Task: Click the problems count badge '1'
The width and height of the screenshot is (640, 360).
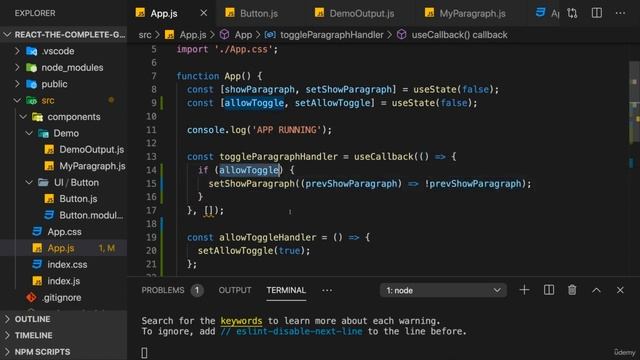Action: (x=197, y=290)
